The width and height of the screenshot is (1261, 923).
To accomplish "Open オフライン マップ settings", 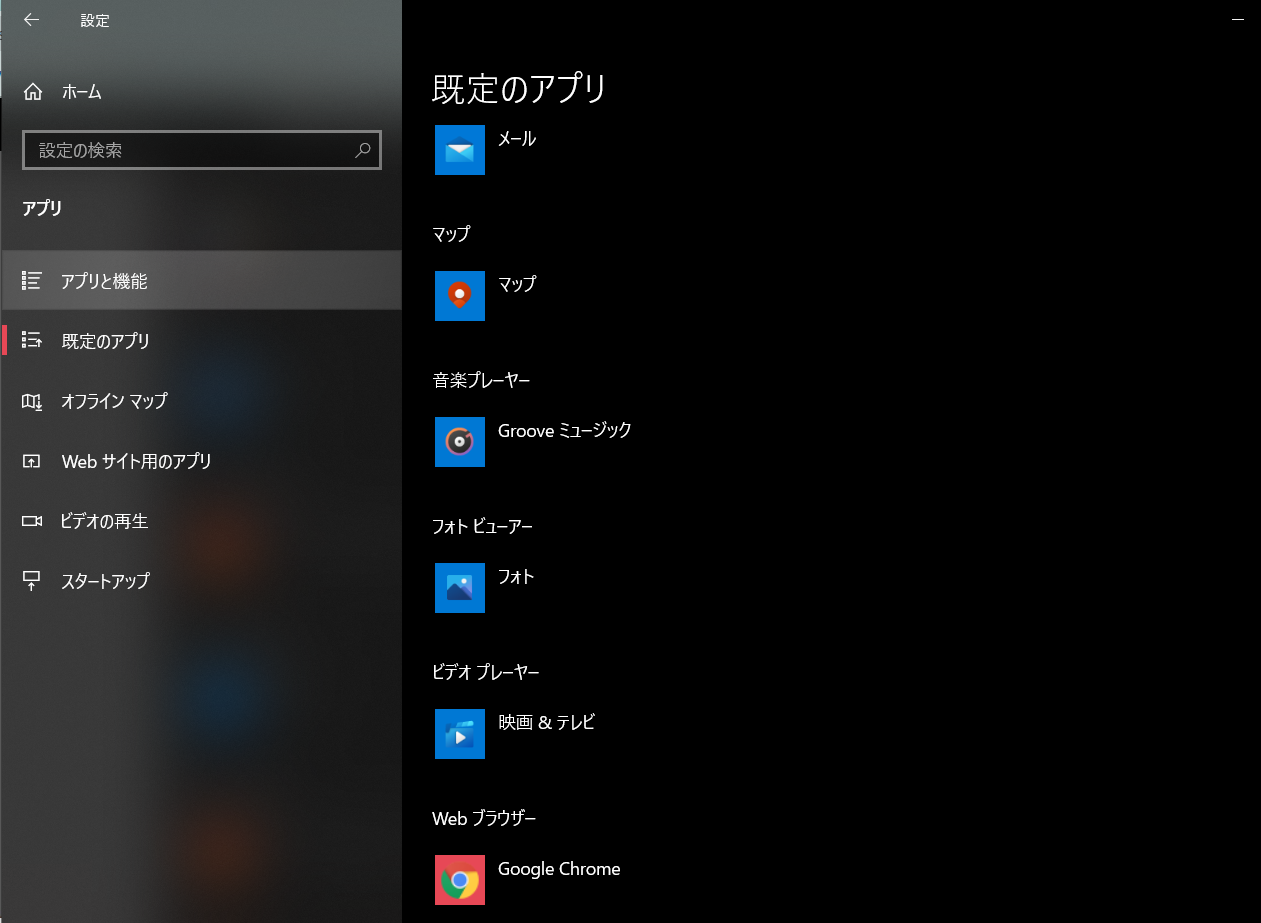I will tap(201, 401).
